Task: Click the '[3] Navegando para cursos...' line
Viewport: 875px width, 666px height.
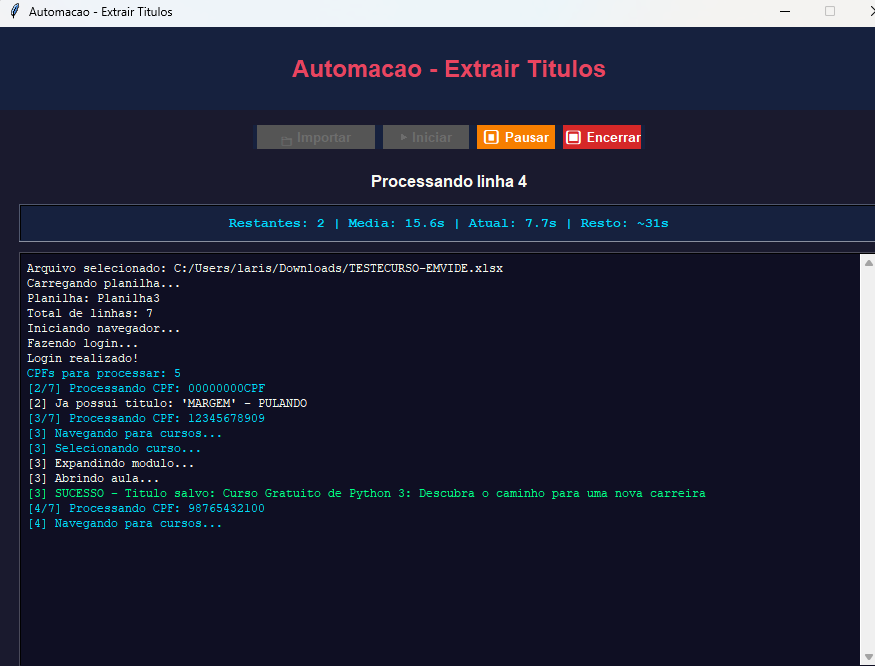Action: coord(124,433)
